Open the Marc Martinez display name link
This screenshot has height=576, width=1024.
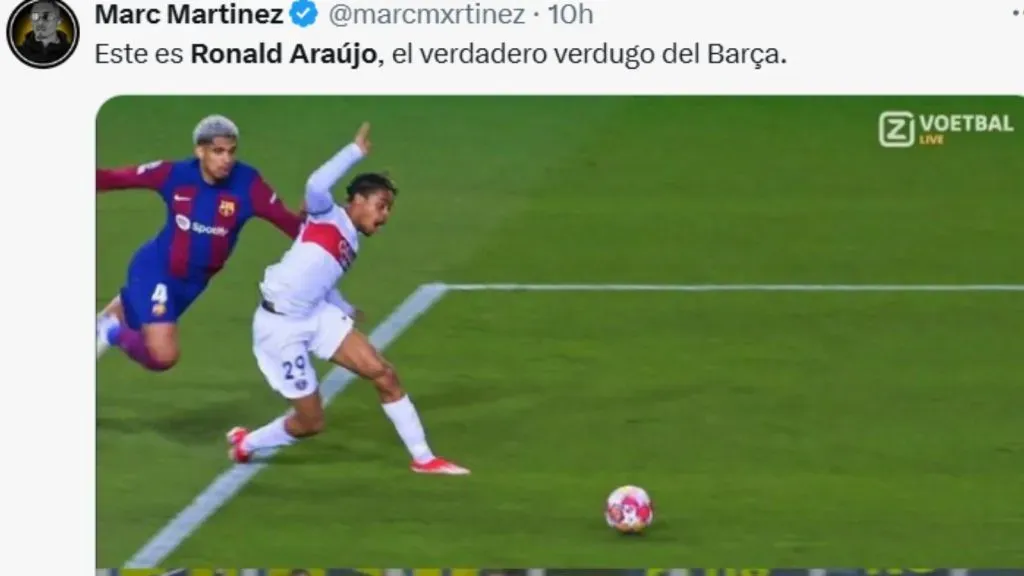click(189, 14)
